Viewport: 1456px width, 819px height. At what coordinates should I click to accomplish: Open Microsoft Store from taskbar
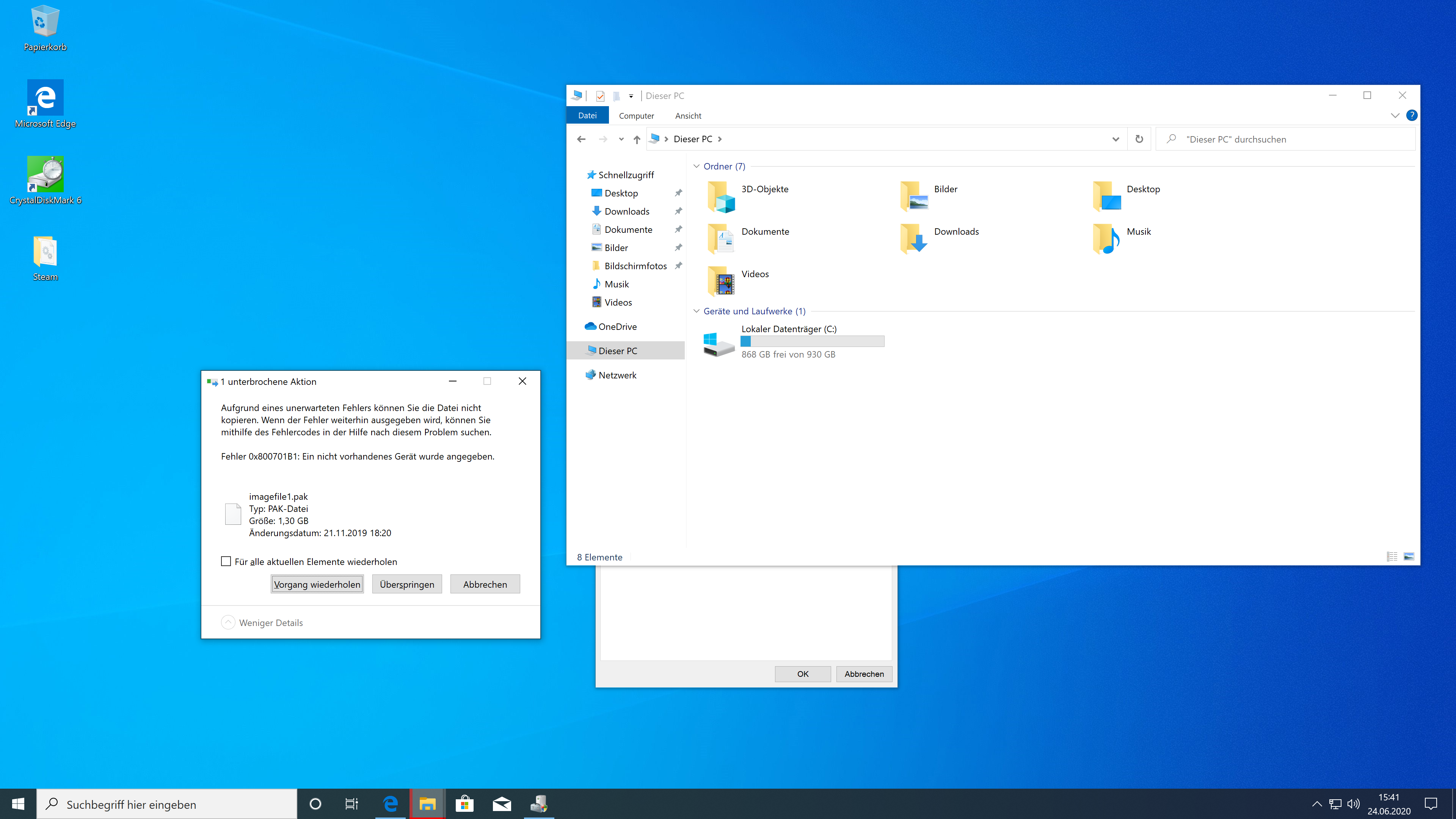click(464, 804)
